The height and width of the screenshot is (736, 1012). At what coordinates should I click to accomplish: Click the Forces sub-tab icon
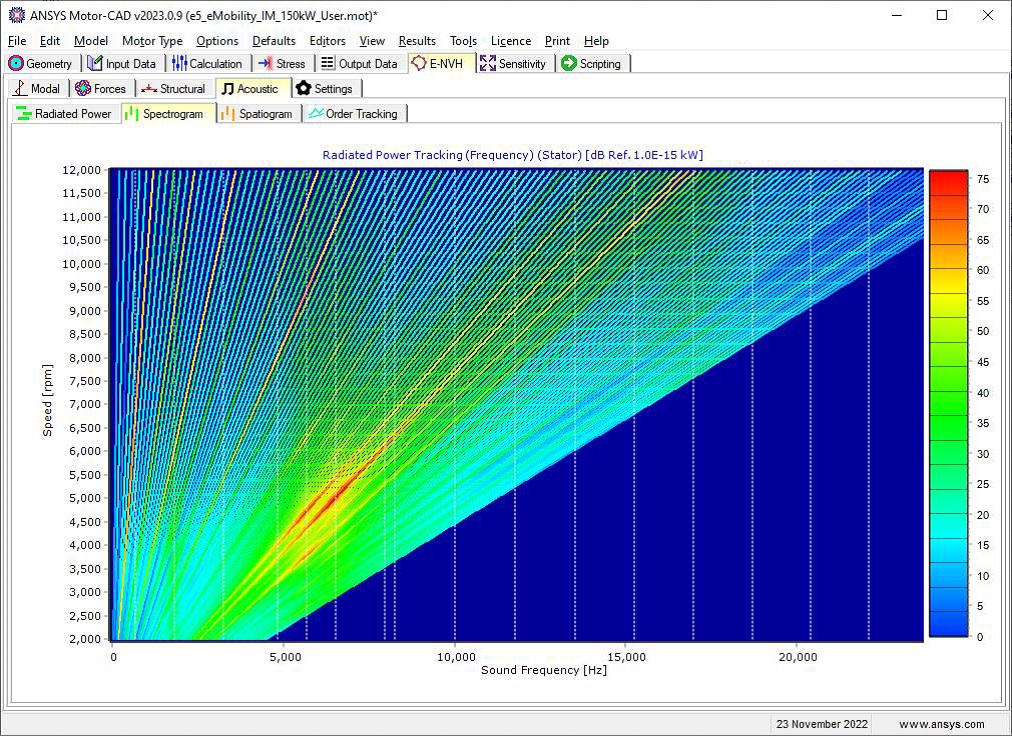(x=83, y=88)
